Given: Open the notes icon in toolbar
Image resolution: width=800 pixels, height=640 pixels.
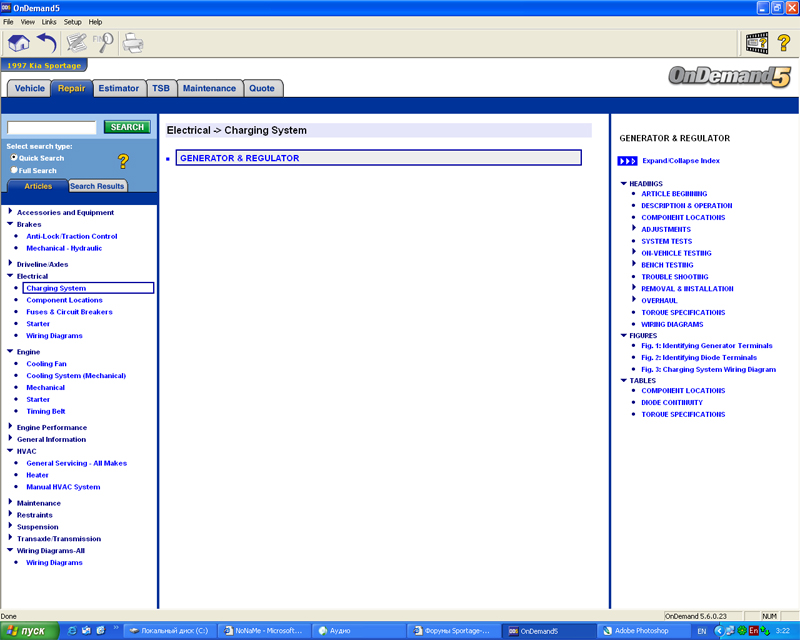Looking at the screenshot, I should click(x=77, y=42).
